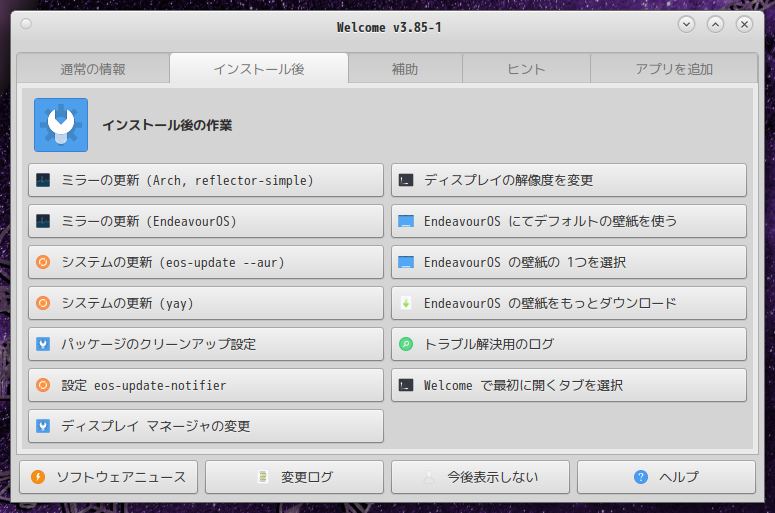Open the ヒント tab
Screen dimensions: 775x513
[526, 69]
